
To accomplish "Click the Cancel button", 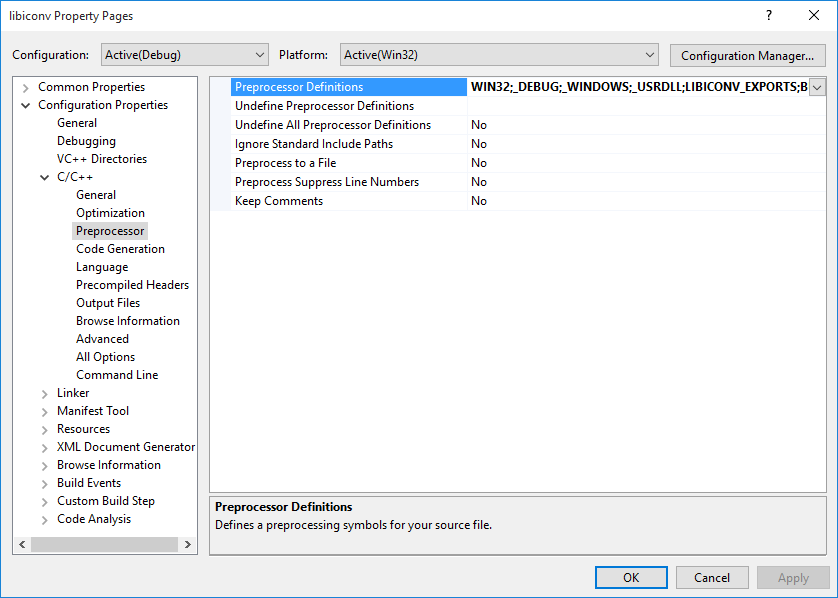I will [712, 578].
